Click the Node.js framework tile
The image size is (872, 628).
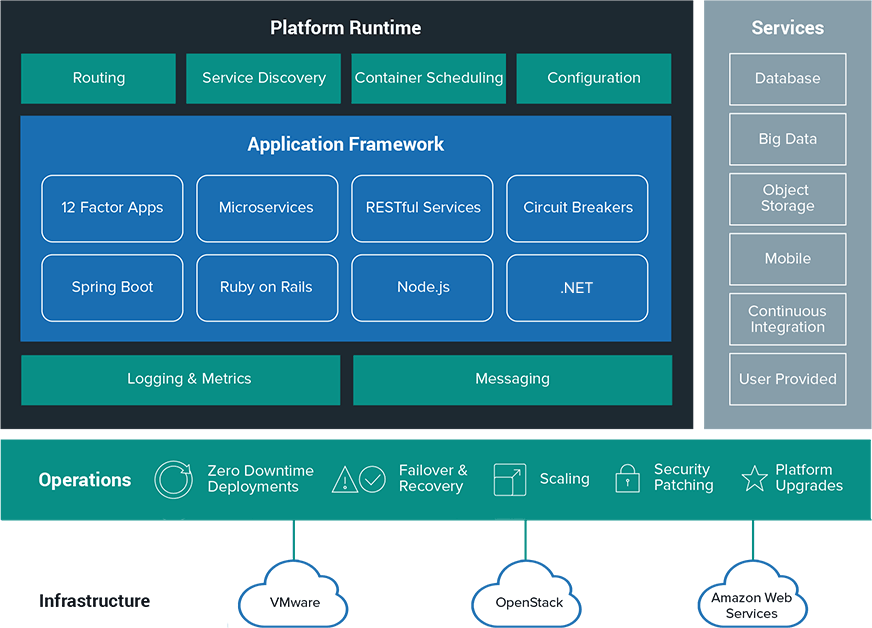point(422,288)
